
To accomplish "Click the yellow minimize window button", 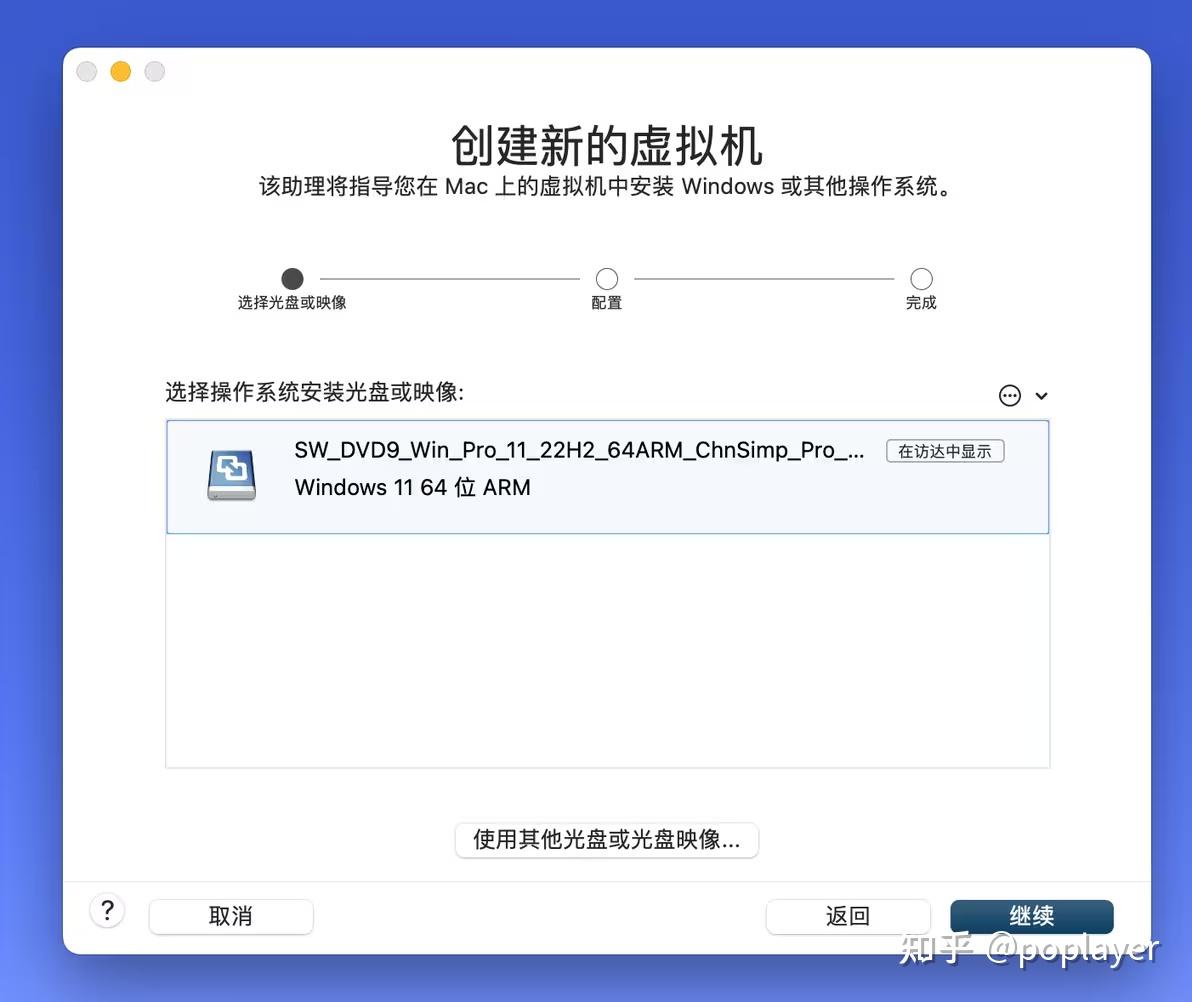I will (x=121, y=71).
